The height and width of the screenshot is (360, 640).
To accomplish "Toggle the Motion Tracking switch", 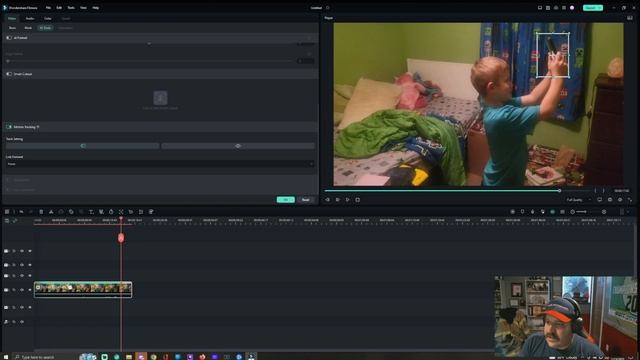I will click(x=9, y=127).
